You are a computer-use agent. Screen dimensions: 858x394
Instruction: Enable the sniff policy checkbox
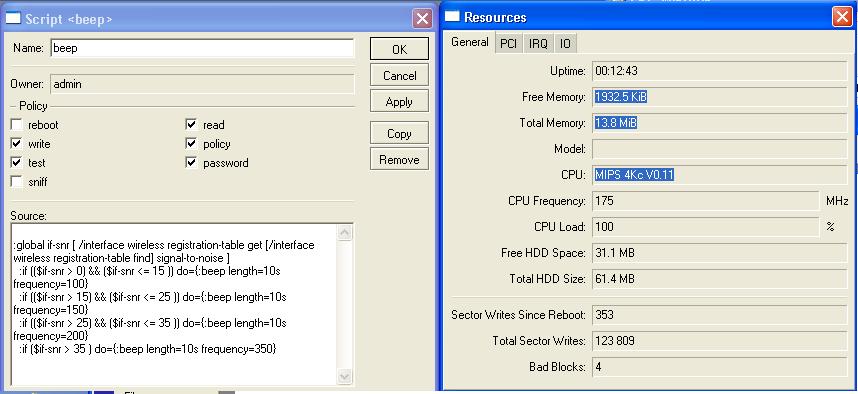pyautogui.click(x=17, y=182)
